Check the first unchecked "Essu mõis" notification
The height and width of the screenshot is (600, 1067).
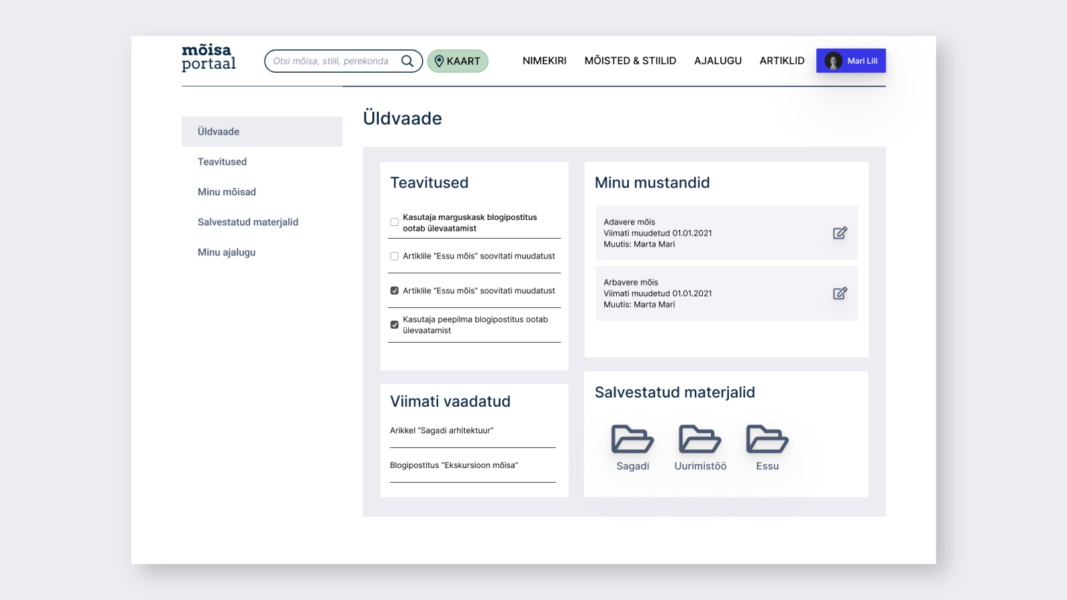(x=394, y=256)
